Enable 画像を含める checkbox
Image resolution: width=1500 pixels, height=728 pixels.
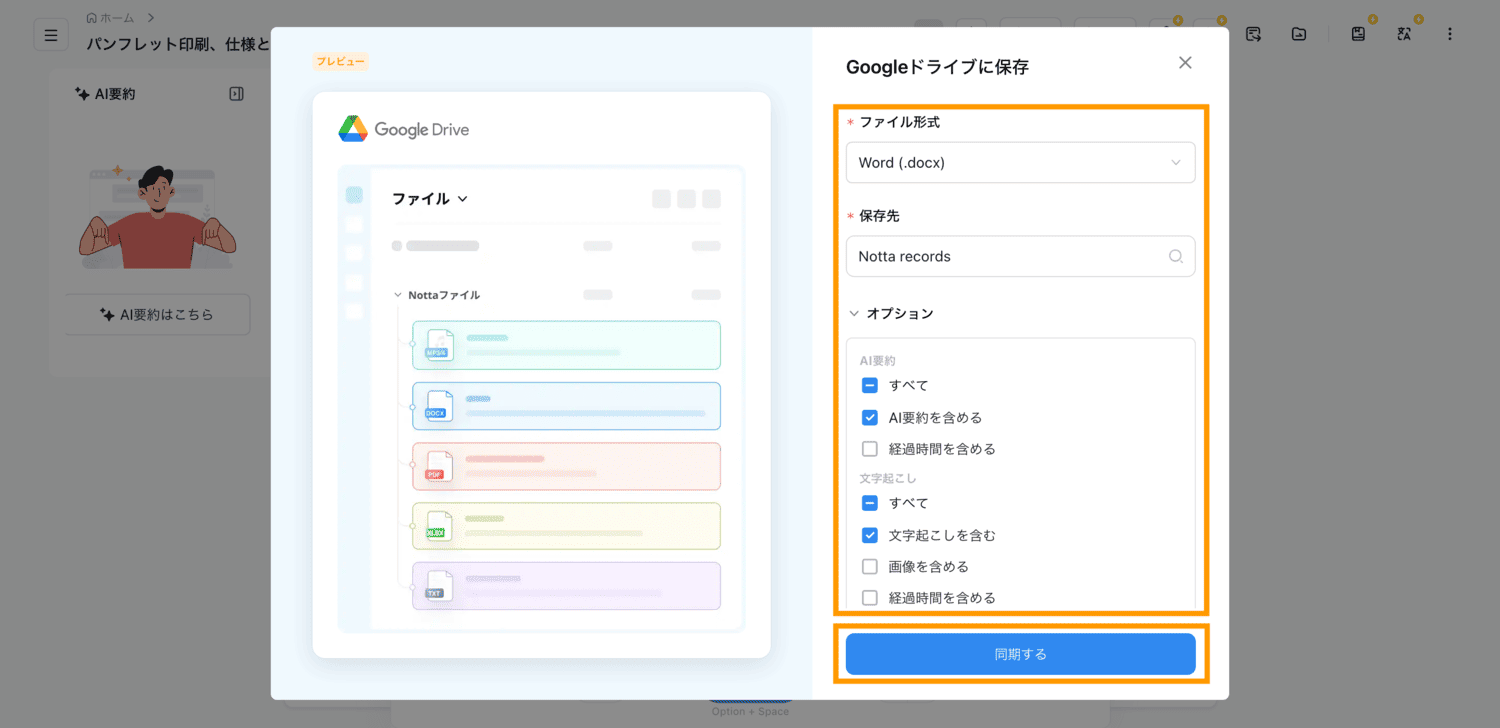point(870,566)
